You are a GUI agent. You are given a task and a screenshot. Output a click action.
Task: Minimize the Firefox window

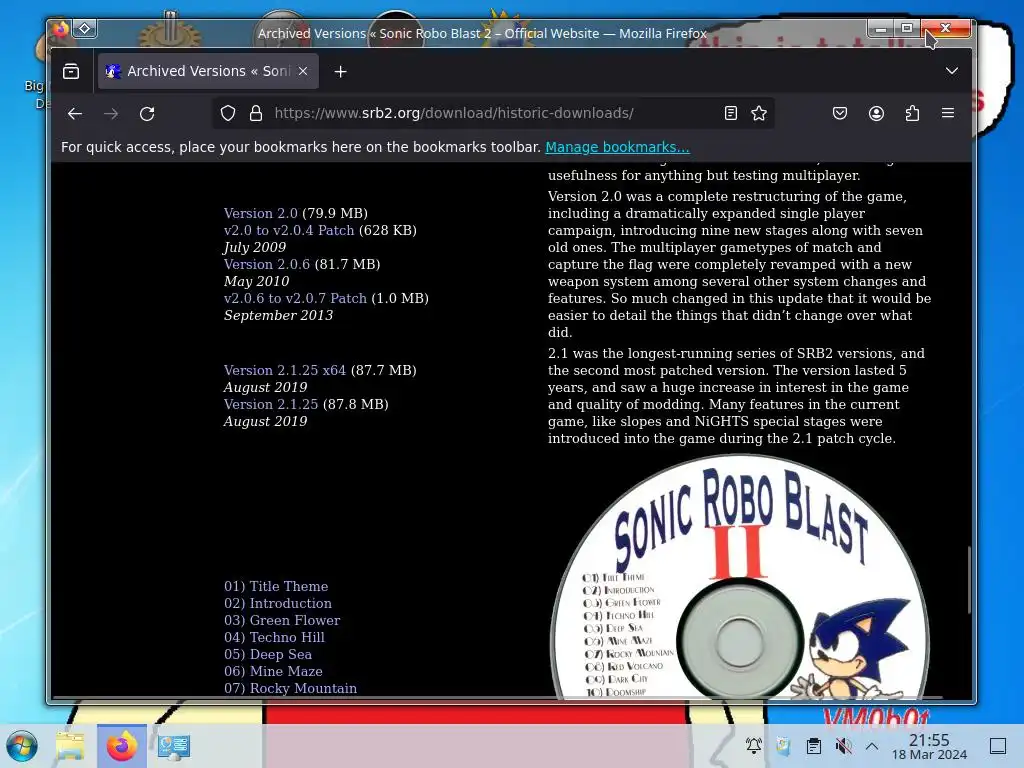[880, 28]
